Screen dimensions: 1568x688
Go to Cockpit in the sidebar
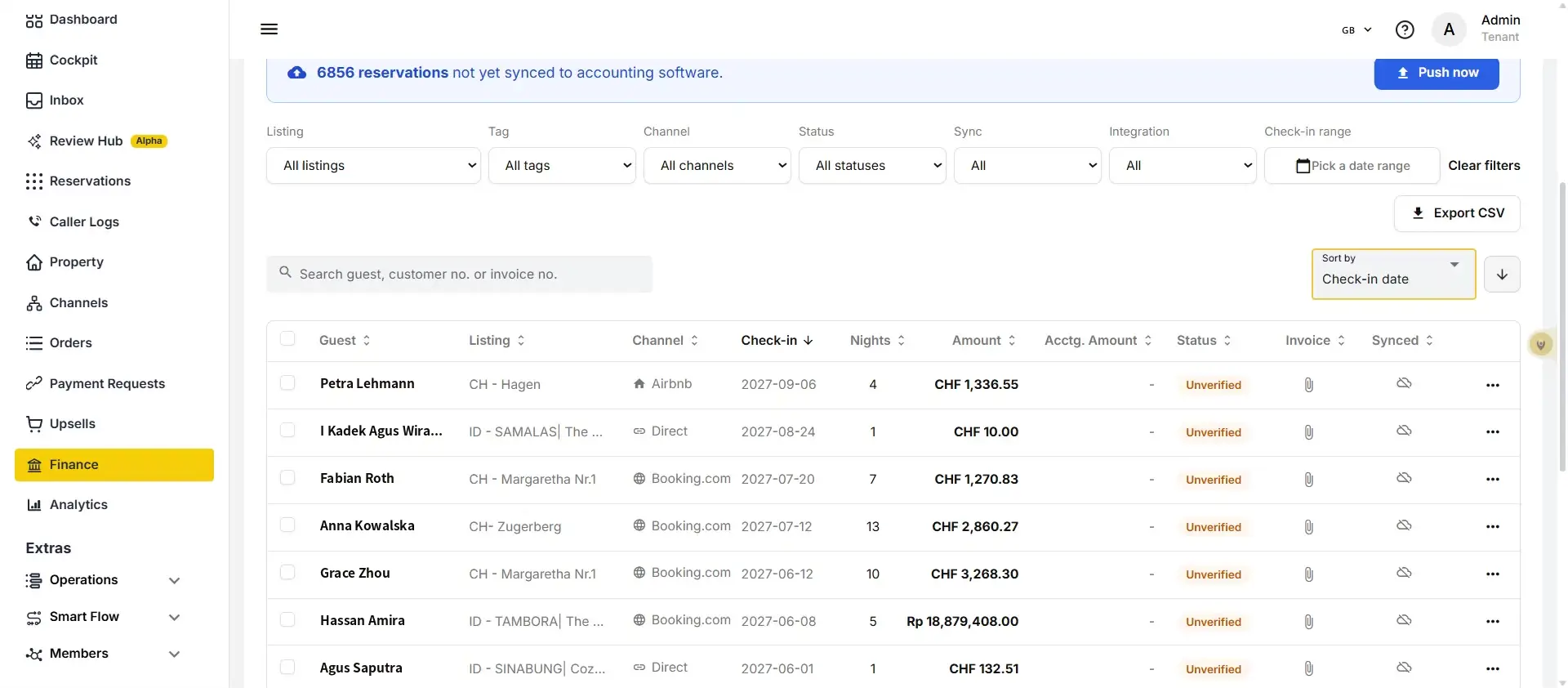tap(73, 60)
